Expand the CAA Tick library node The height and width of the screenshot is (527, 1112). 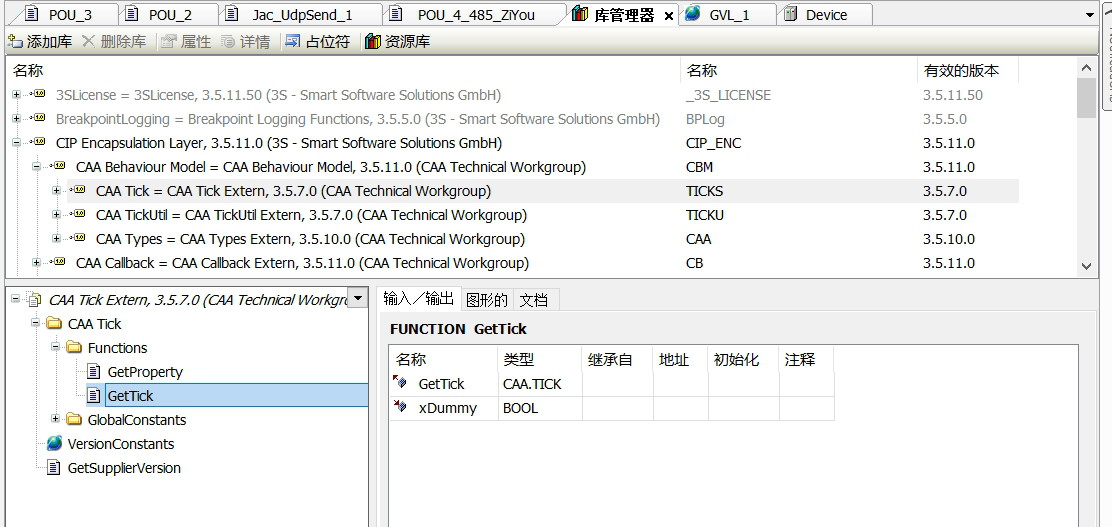coord(56,191)
